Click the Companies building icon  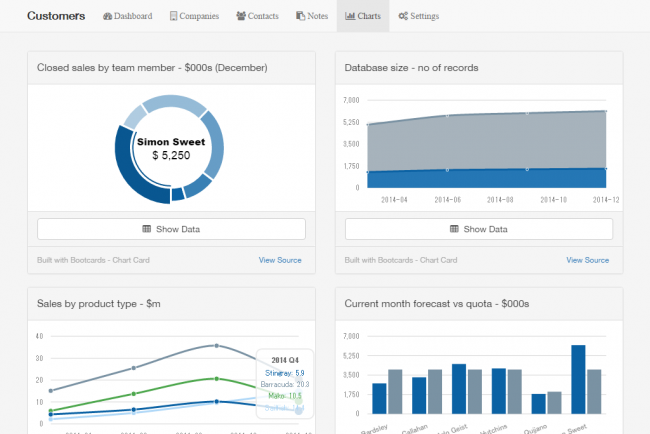[173, 16]
